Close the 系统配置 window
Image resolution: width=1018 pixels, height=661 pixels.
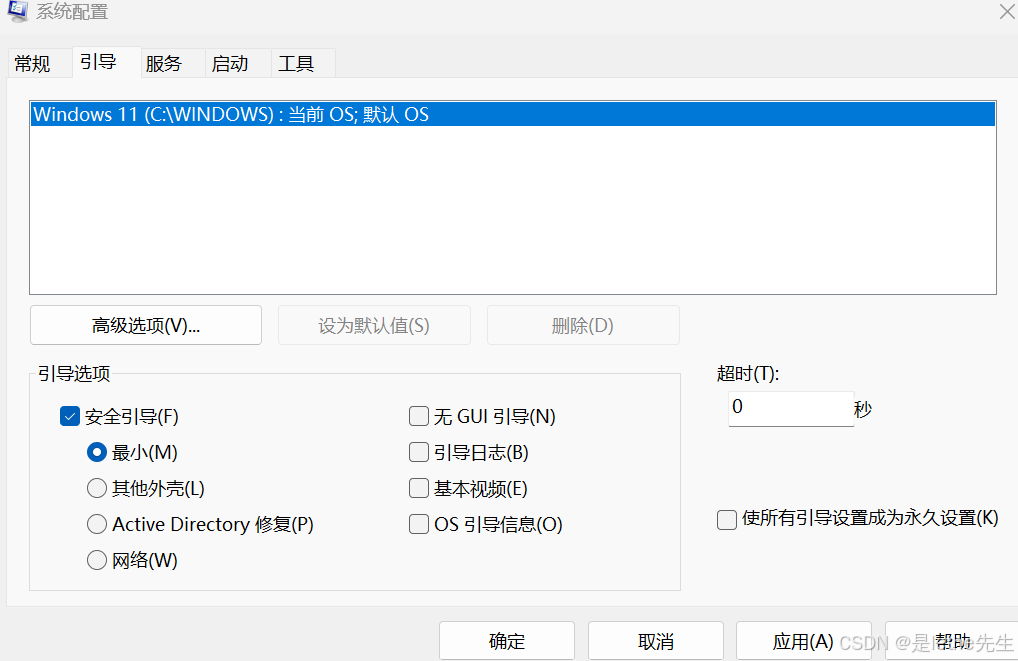[x=1007, y=10]
